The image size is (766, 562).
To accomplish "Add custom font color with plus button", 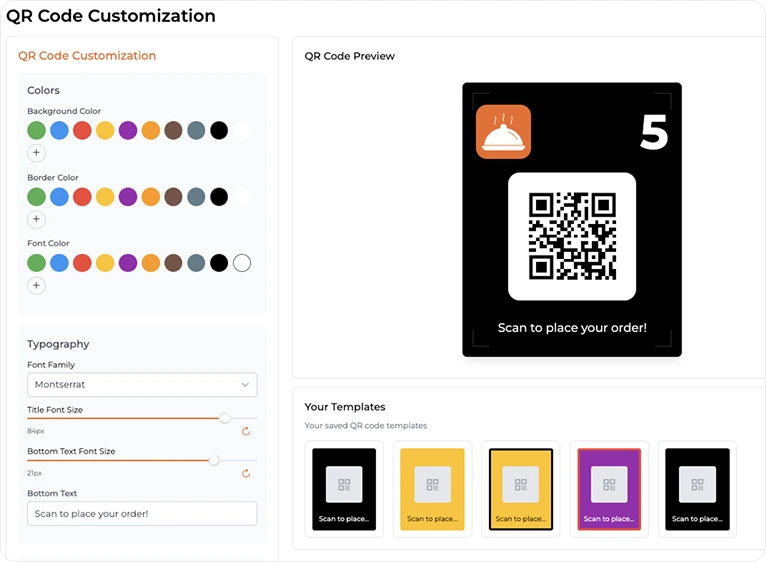I will pyautogui.click(x=36, y=285).
